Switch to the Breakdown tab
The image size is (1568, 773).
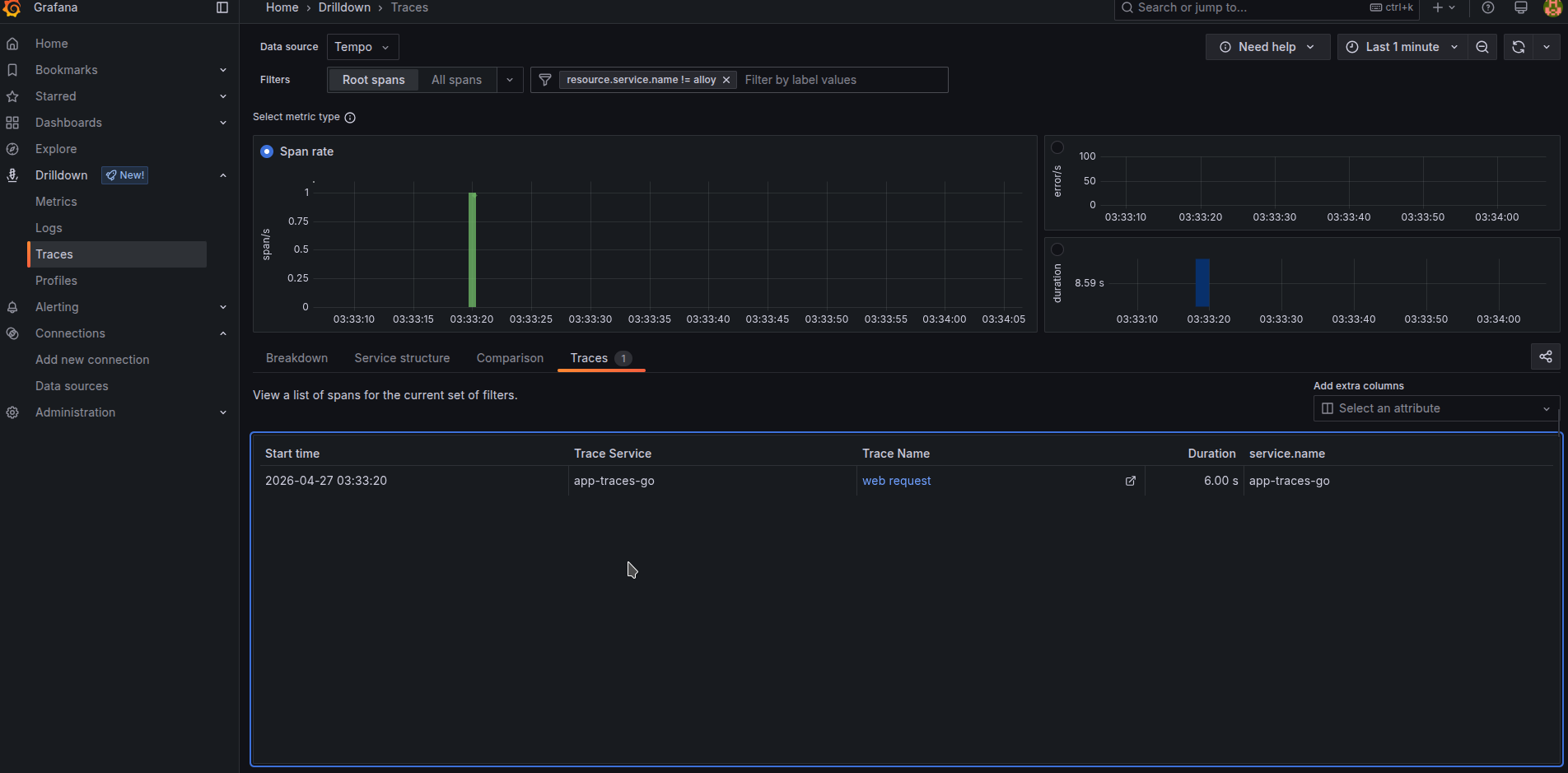[296, 358]
